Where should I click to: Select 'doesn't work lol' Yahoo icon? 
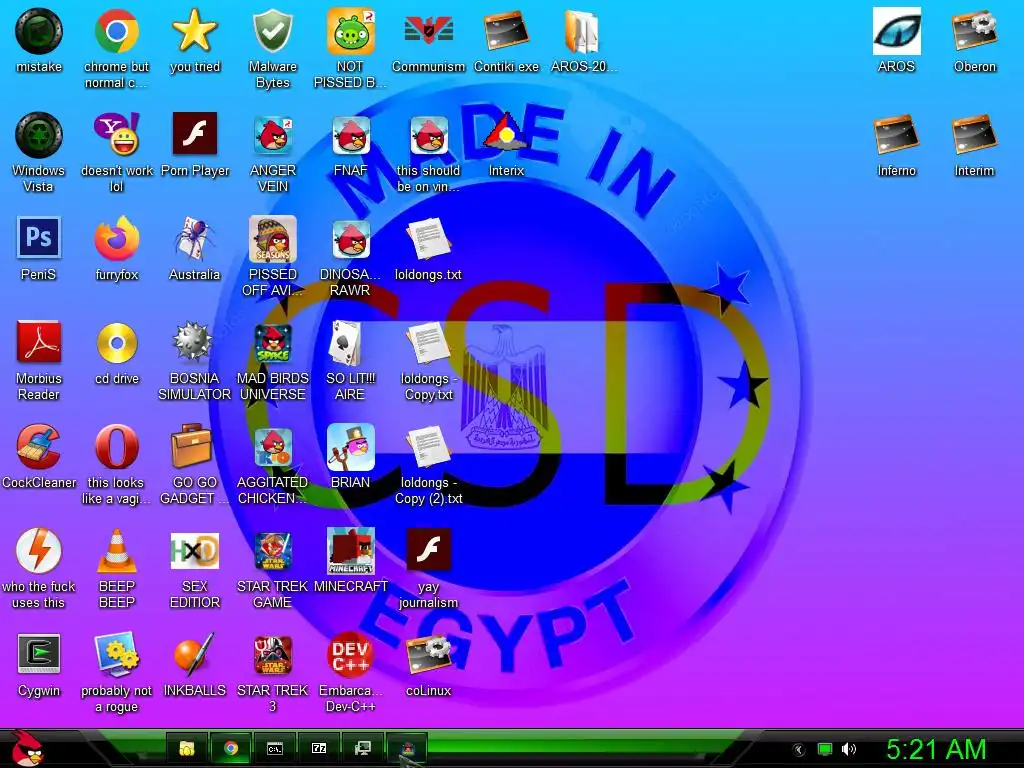(116, 135)
